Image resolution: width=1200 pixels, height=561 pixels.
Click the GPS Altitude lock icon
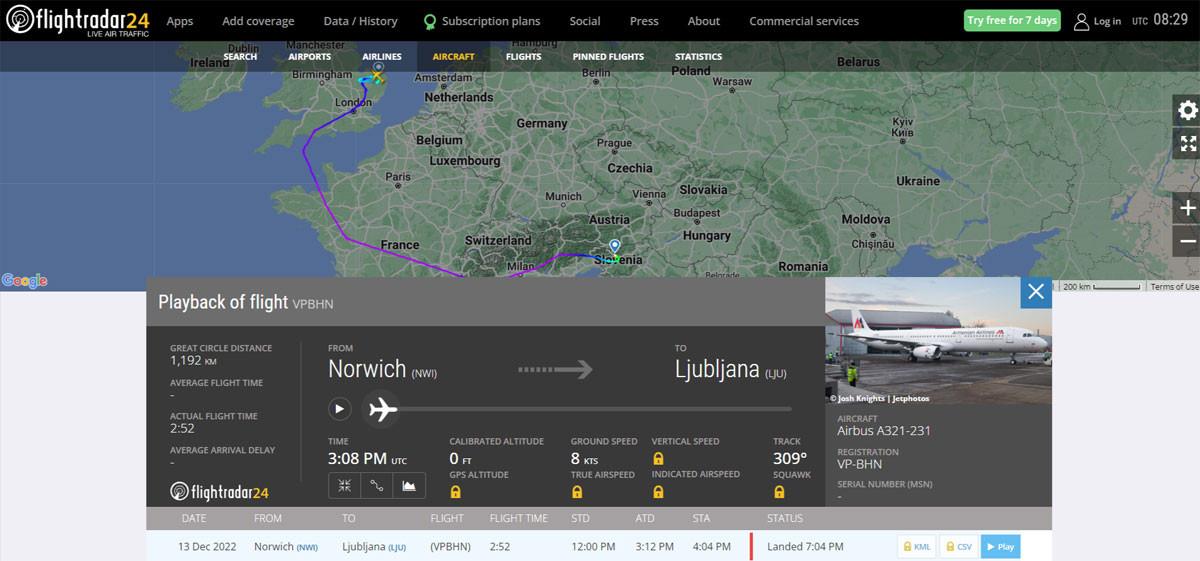456,492
